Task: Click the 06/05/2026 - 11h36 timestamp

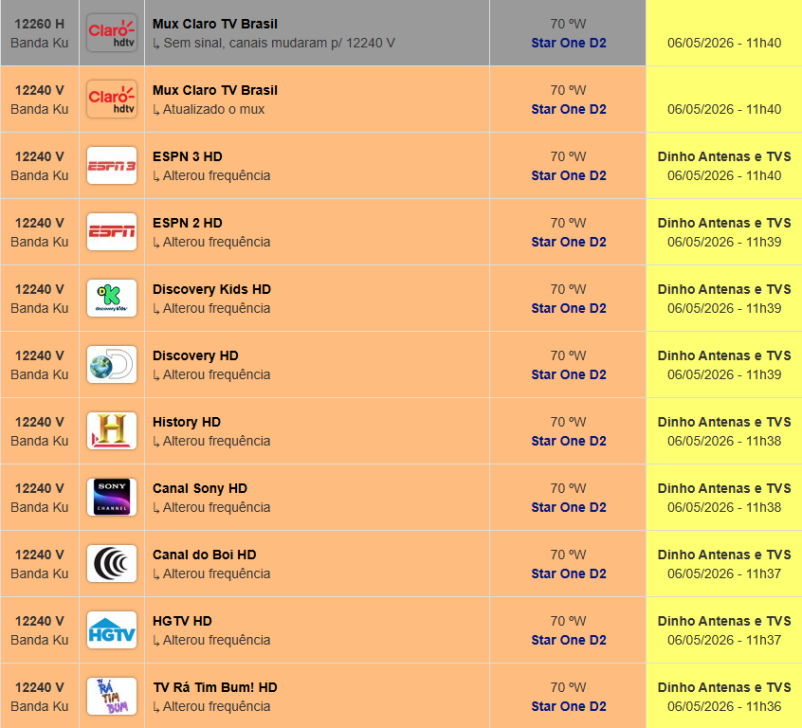Action: [724, 707]
